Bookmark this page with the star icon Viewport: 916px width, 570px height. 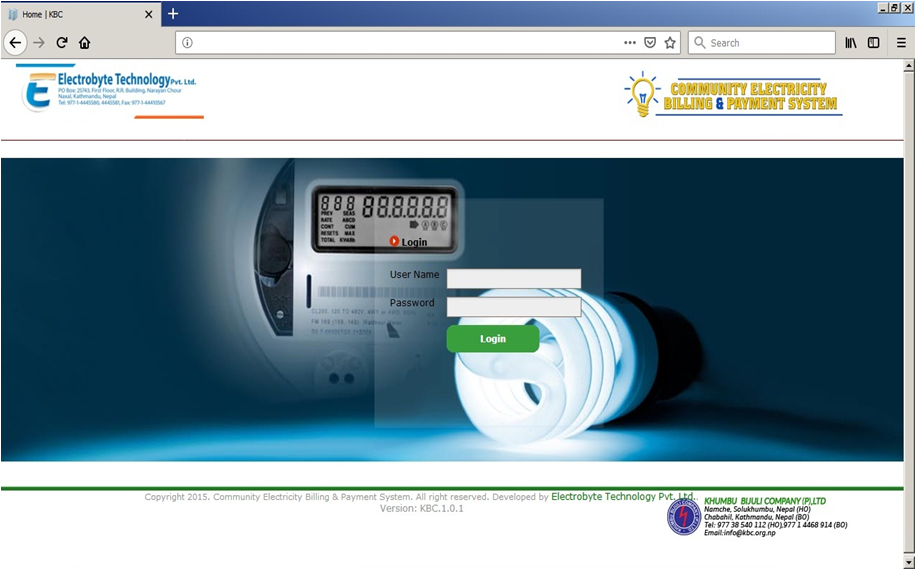pos(670,43)
